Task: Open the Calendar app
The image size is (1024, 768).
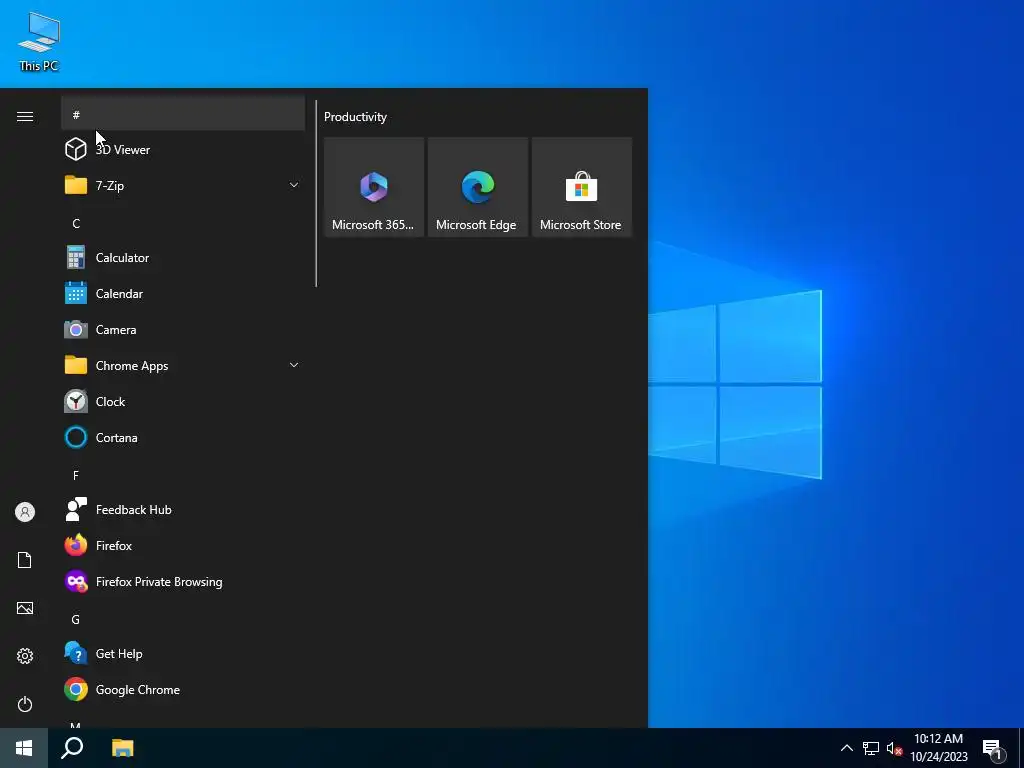Action: click(183, 294)
